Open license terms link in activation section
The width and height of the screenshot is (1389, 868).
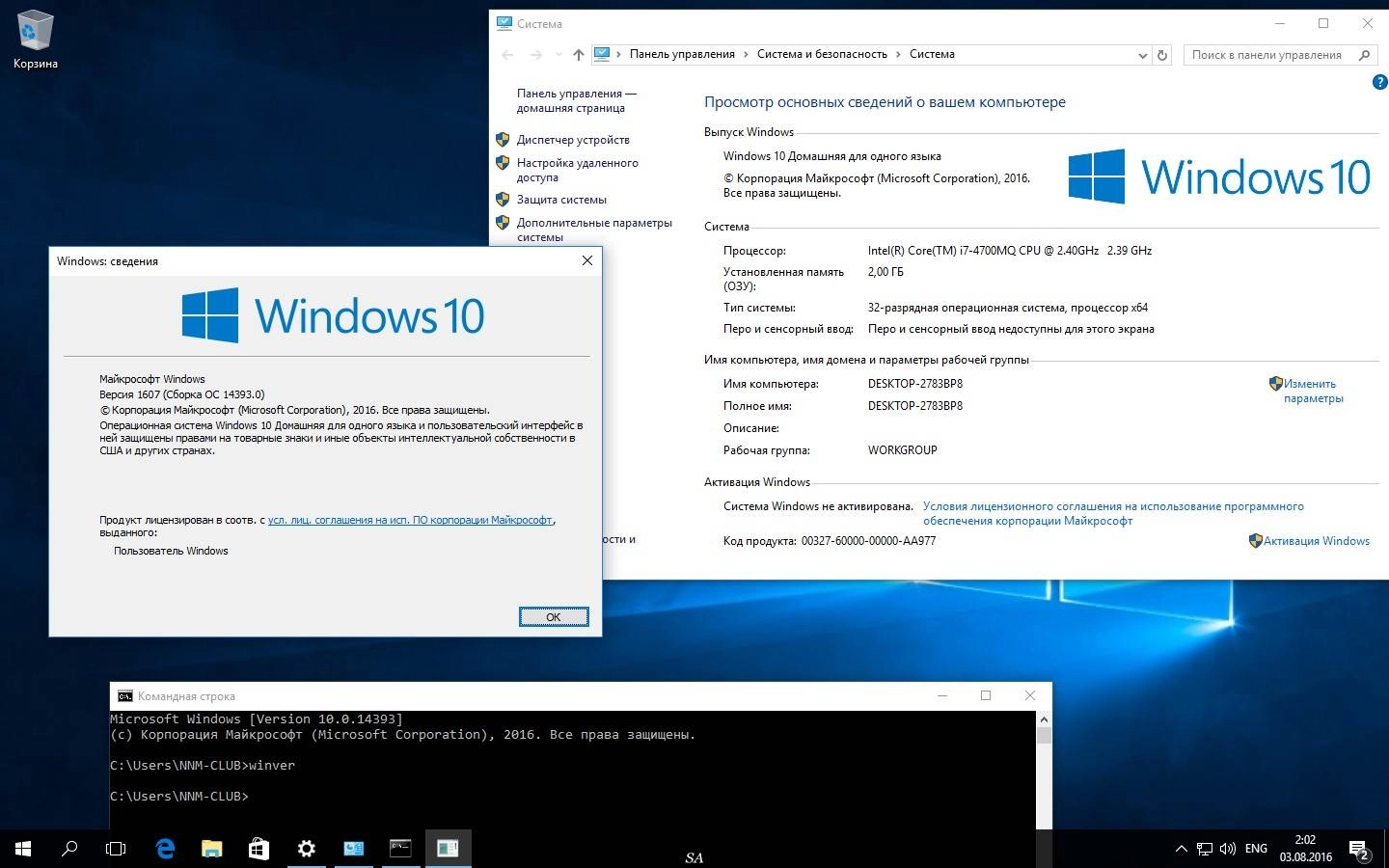point(1113,513)
